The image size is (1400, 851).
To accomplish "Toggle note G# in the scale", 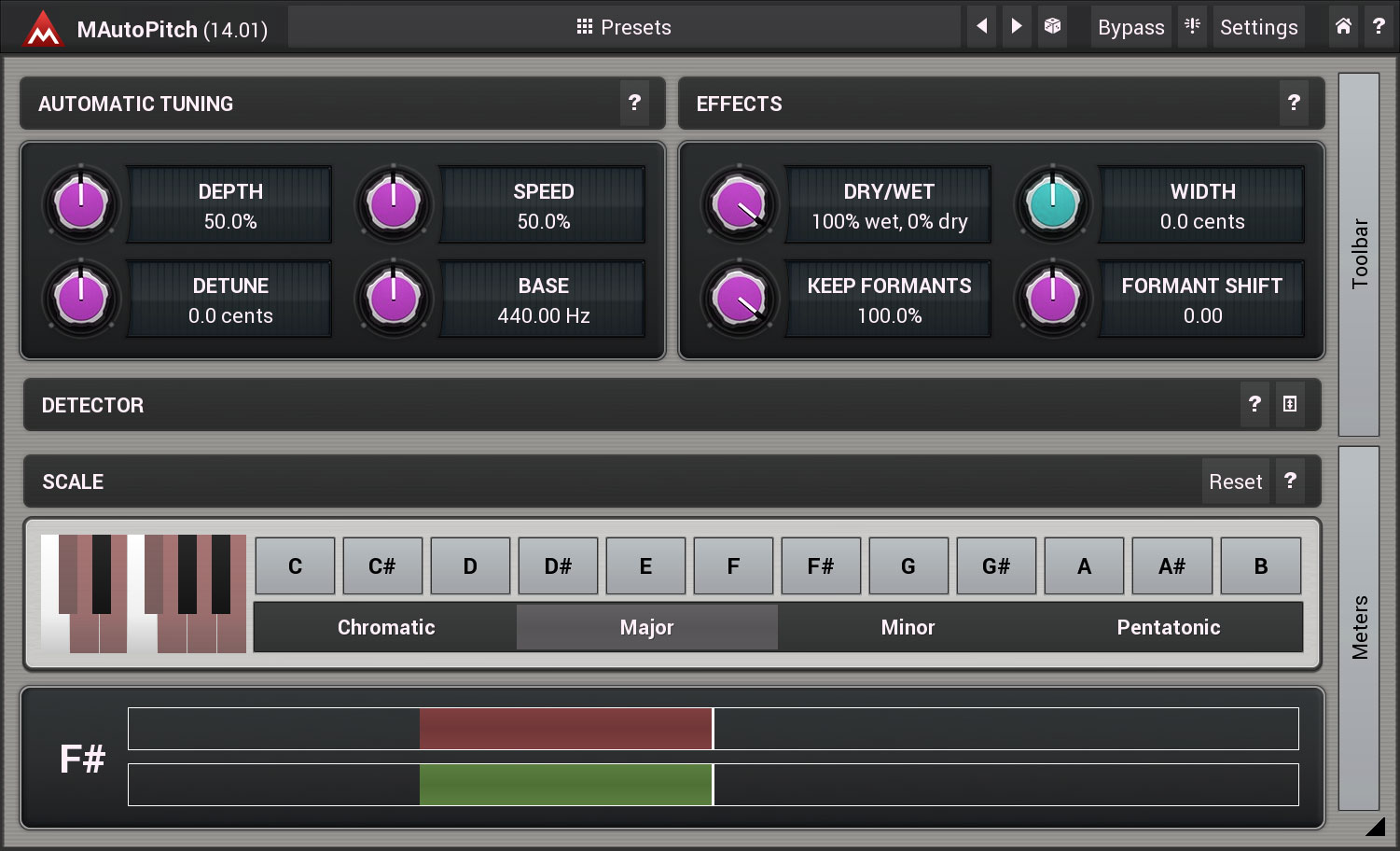I will [996, 565].
